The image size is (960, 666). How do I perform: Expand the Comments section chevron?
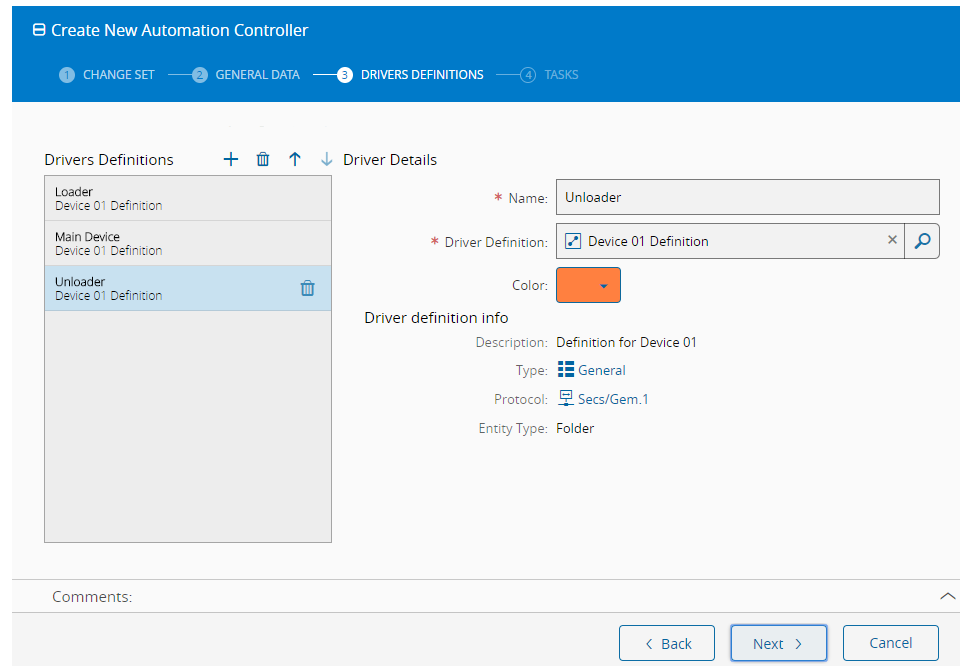(x=947, y=596)
